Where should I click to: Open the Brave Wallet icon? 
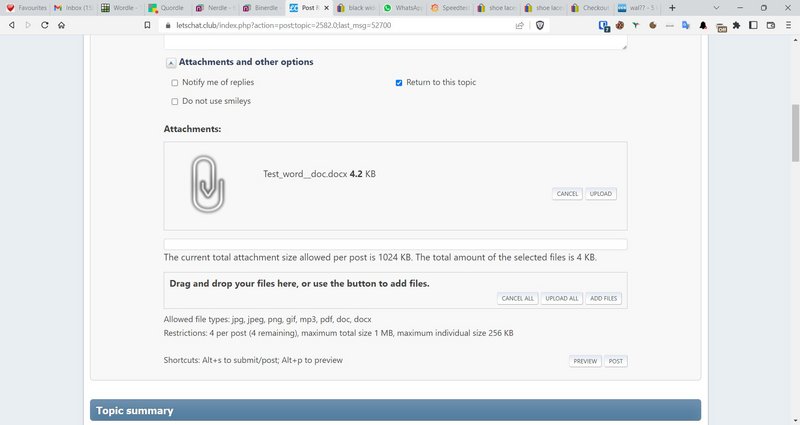(x=770, y=25)
